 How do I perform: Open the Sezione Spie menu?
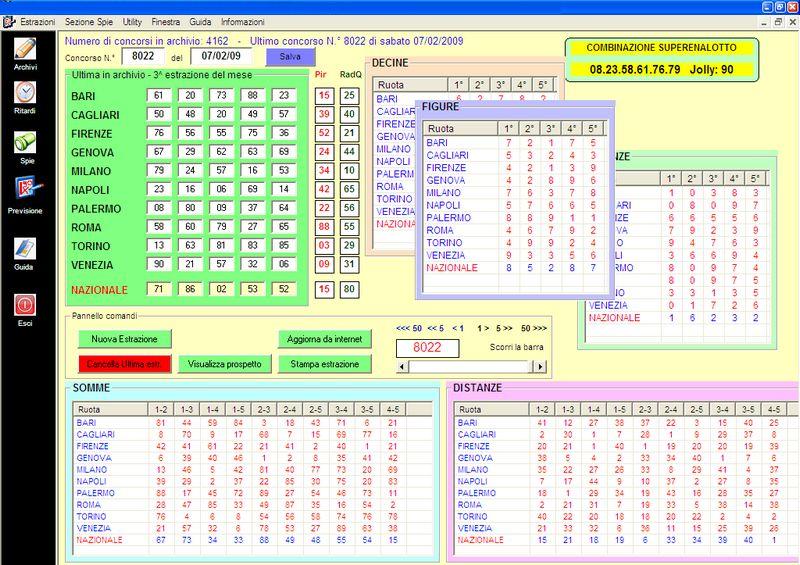click(89, 22)
